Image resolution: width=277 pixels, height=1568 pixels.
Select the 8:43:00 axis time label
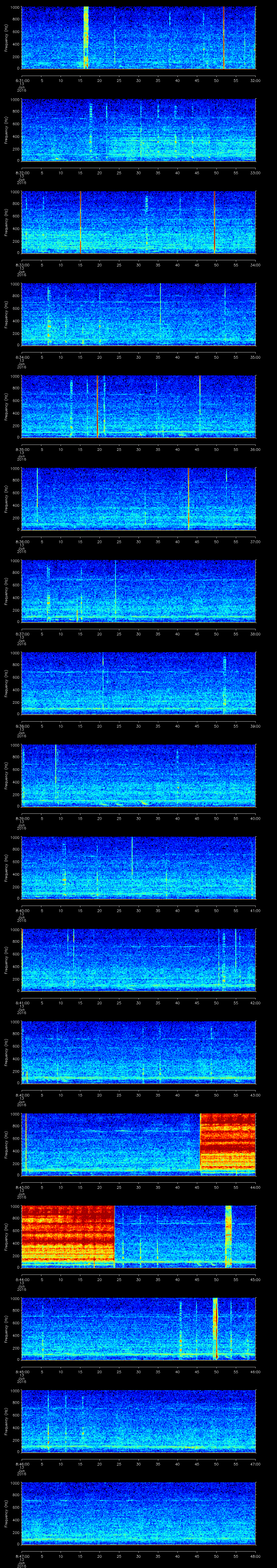22,1187
